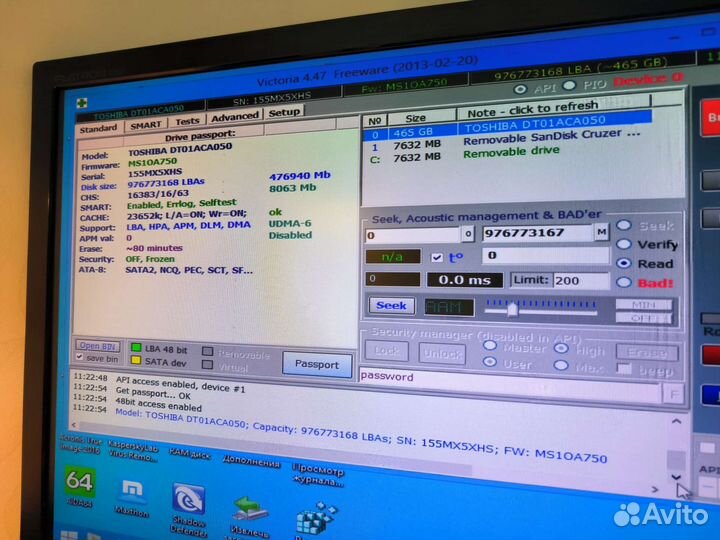720x540 pixels.
Task: Click the M button beside end LBA
Action: (601, 231)
